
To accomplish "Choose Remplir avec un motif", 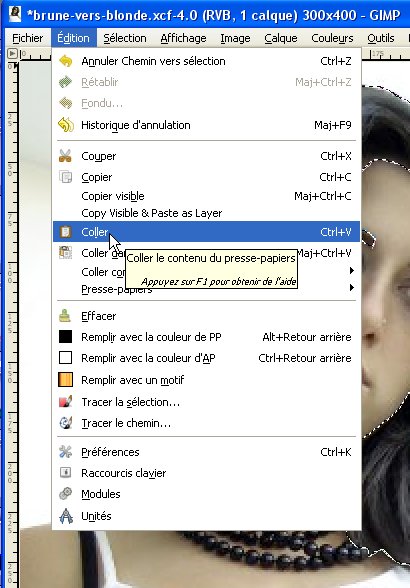I will 207,380.
